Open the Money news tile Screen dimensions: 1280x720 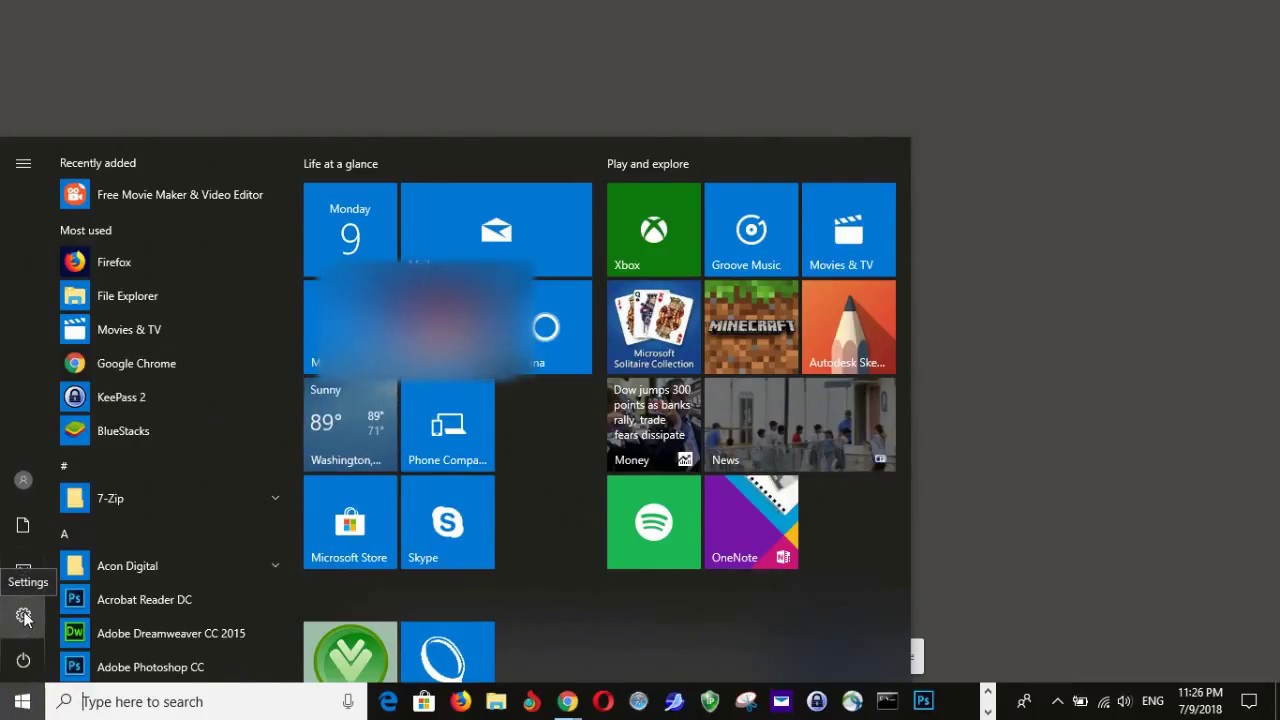point(654,425)
